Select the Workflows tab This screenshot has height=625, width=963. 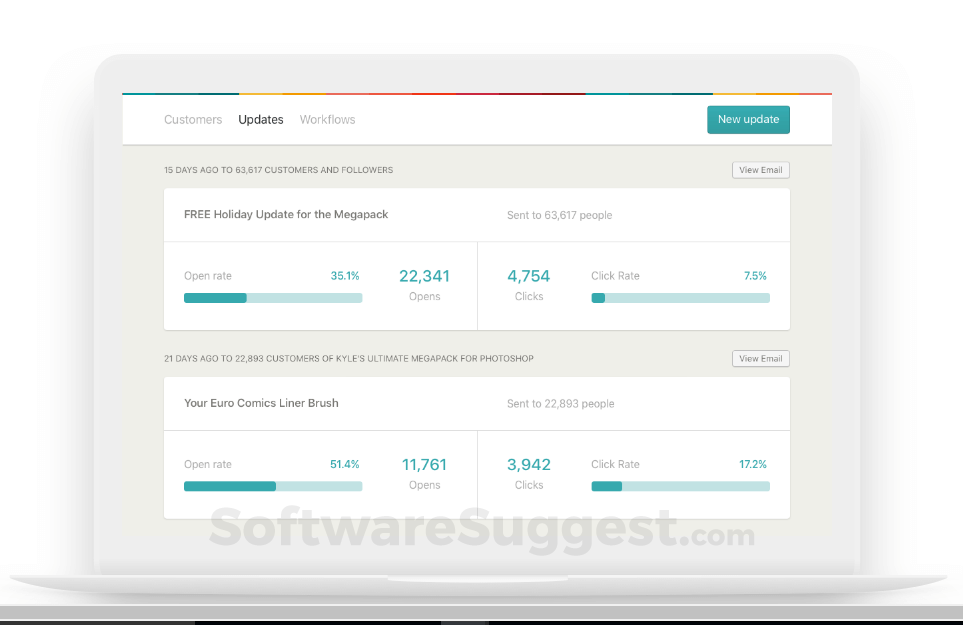327,119
